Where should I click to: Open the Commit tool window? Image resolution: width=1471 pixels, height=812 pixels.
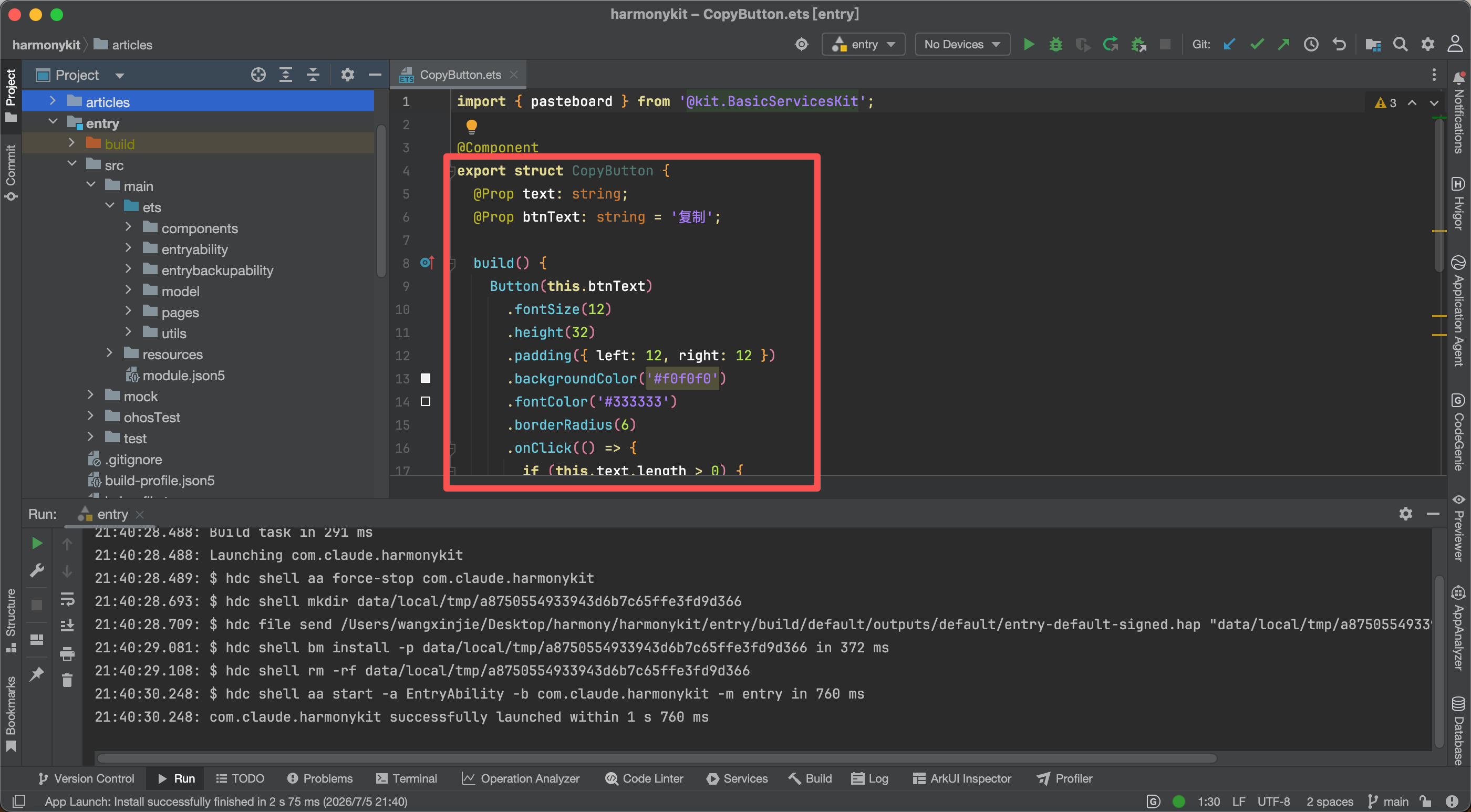pyautogui.click(x=11, y=172)
